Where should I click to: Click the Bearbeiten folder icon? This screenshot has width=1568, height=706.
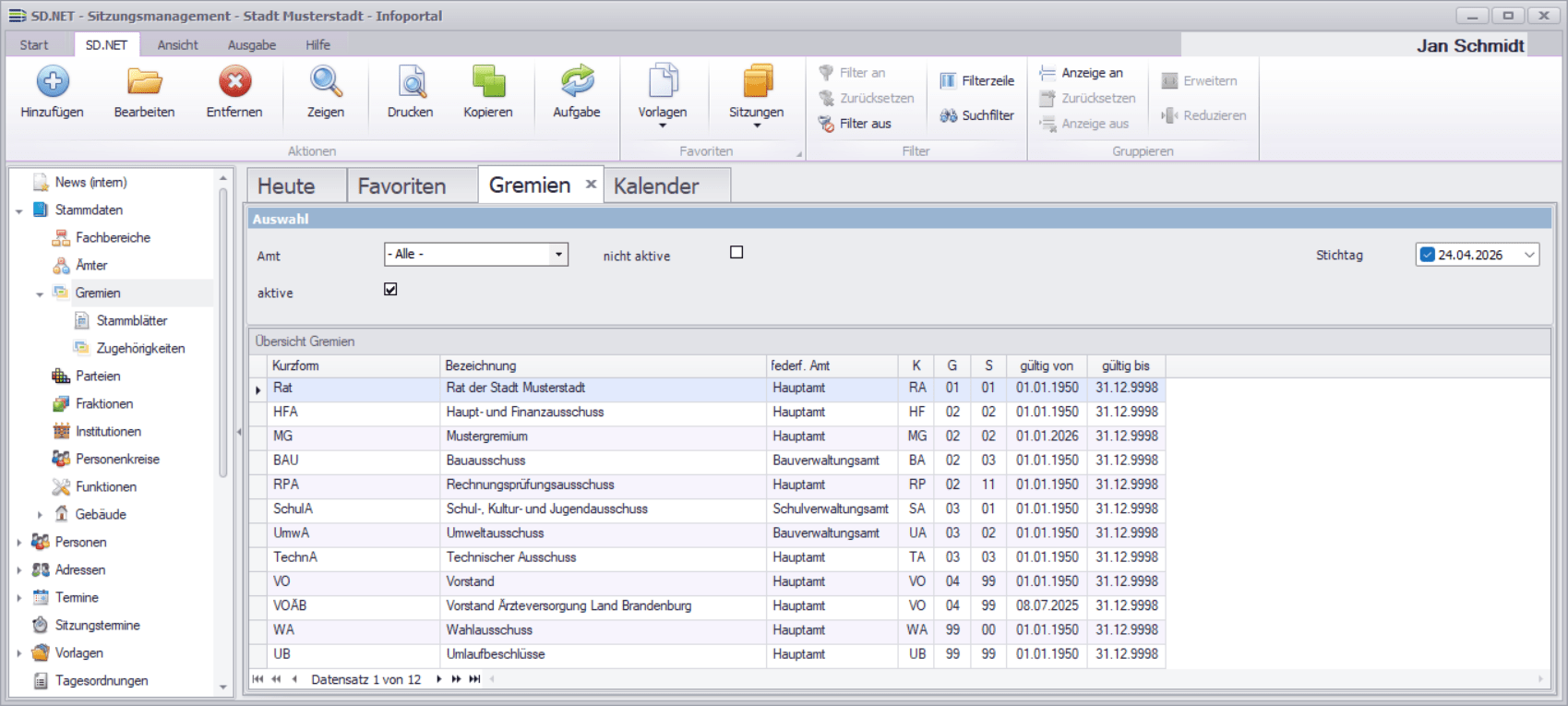click(144, 82)
